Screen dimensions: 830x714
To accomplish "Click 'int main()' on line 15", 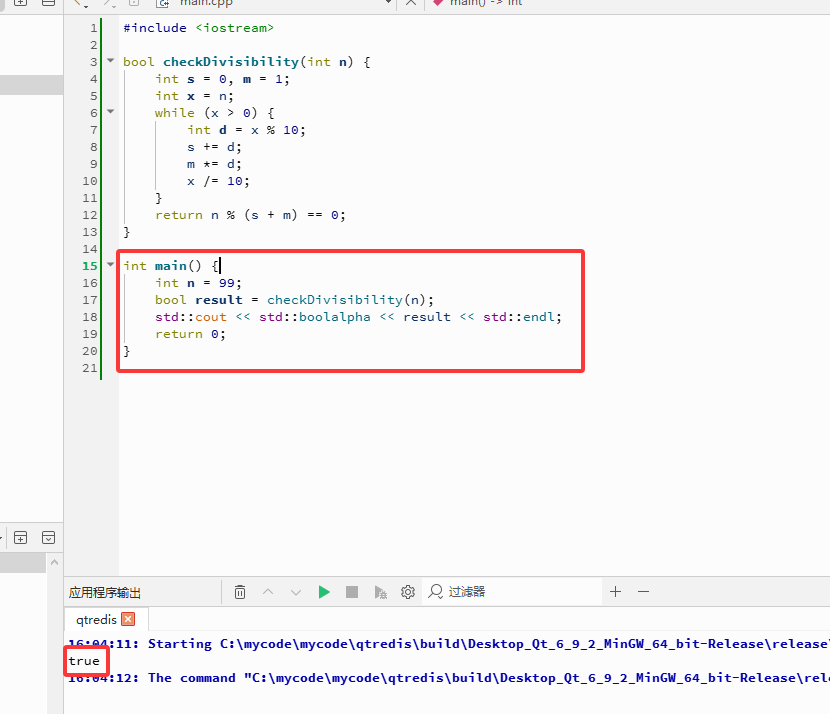I will click(163, 266).
